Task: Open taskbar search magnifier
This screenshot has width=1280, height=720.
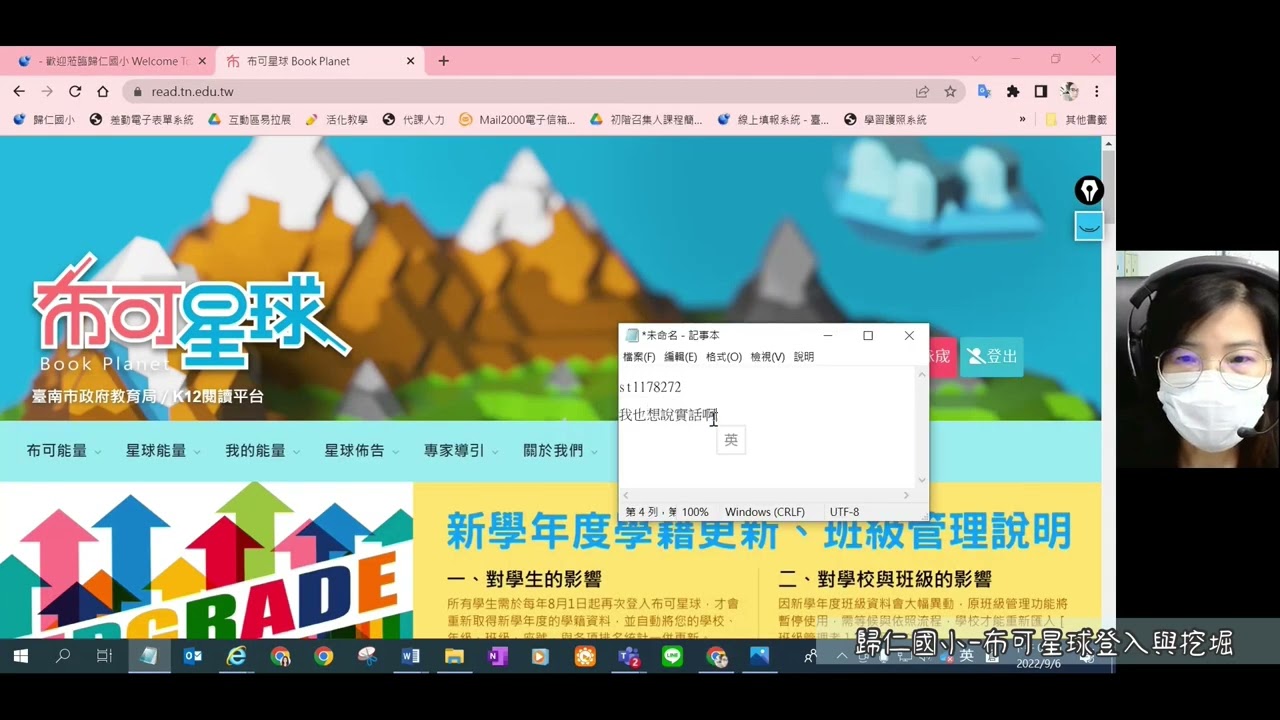Action: coord(63,657)
